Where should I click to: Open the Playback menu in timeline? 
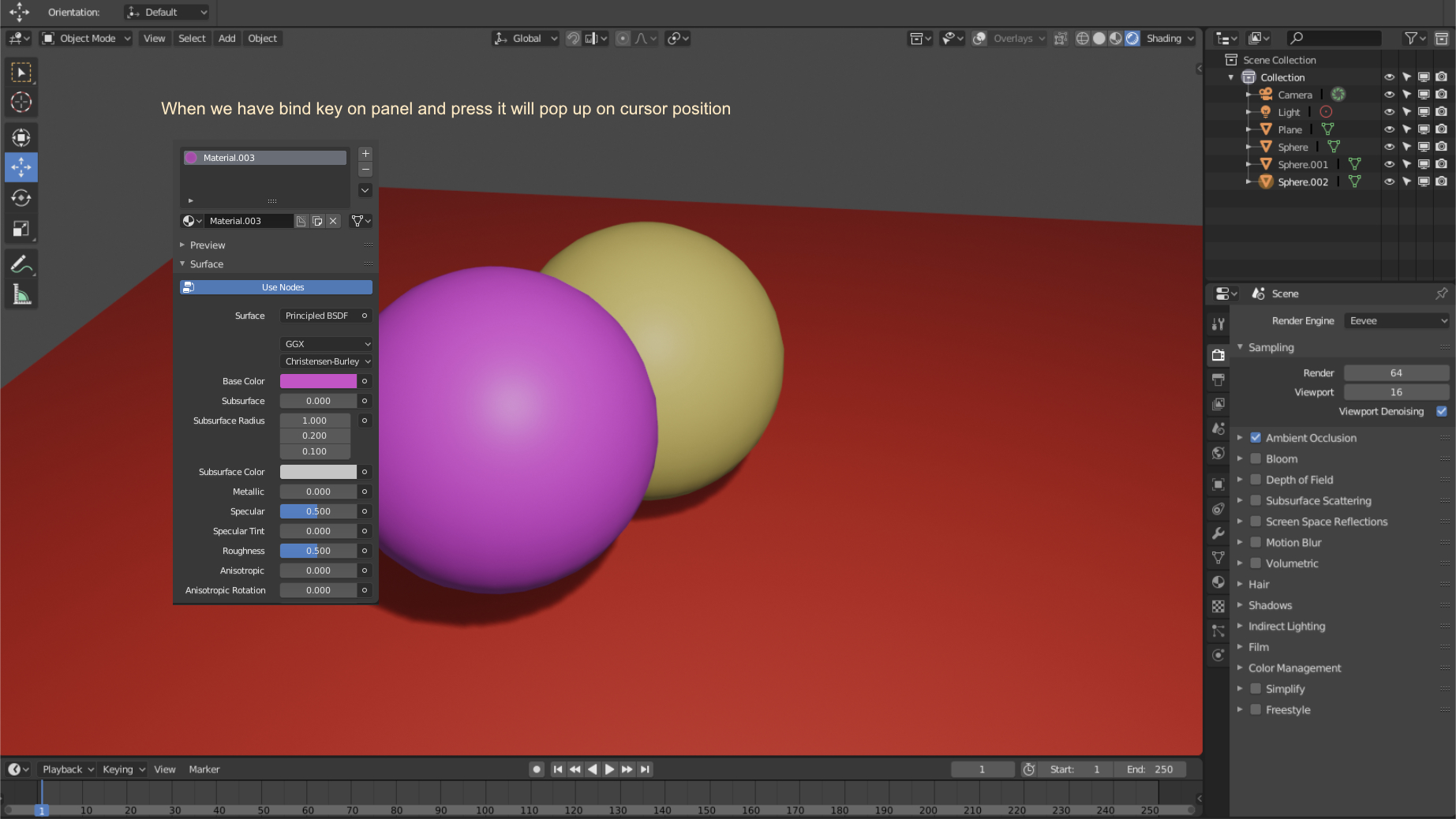tap(68, 769)
